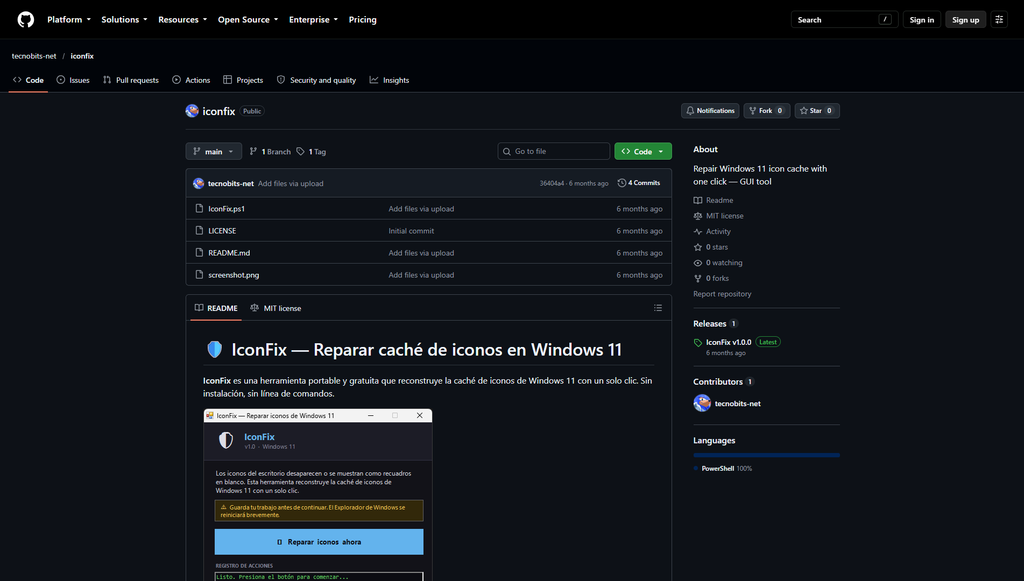Screen dimensions: 1024x581
Task: Expand the Enterprise menu
Action: tap(313, 20)
